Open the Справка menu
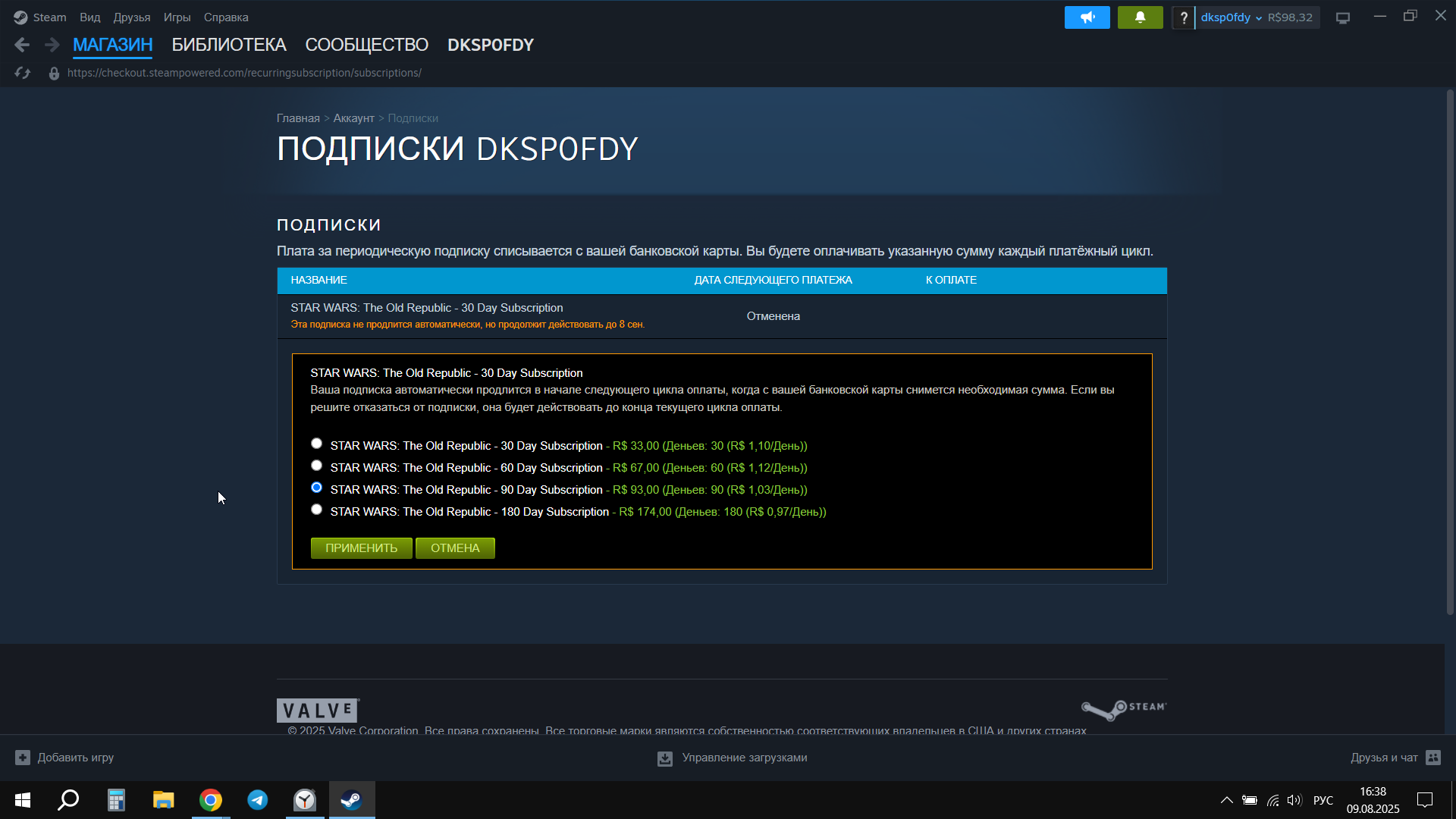Image resolution: width=1456 pixels, height=819 pixels. pyautogui.click(x=225, y=17)
